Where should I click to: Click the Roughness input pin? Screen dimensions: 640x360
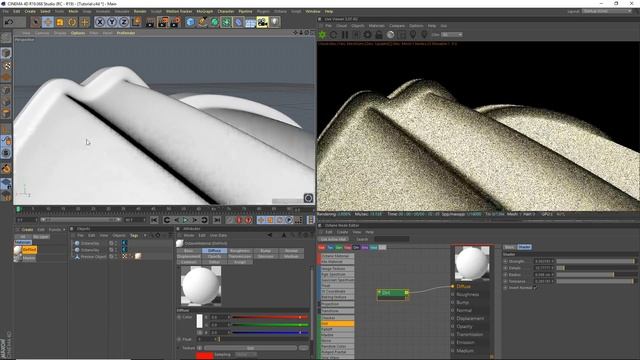pos(453,294)
